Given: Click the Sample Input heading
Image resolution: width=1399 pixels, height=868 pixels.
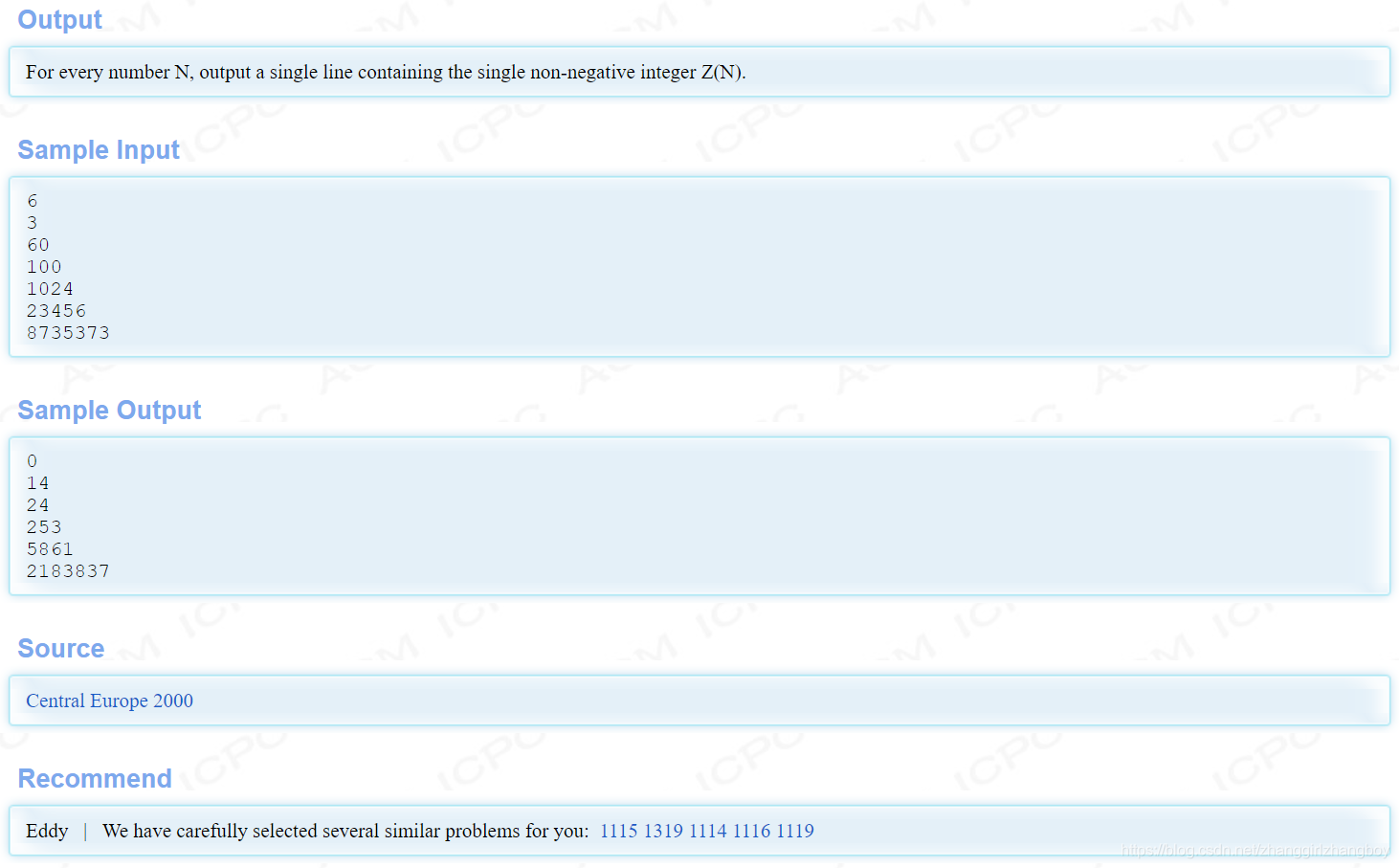Looking at the screenshot, I should [x=99, y=150].
